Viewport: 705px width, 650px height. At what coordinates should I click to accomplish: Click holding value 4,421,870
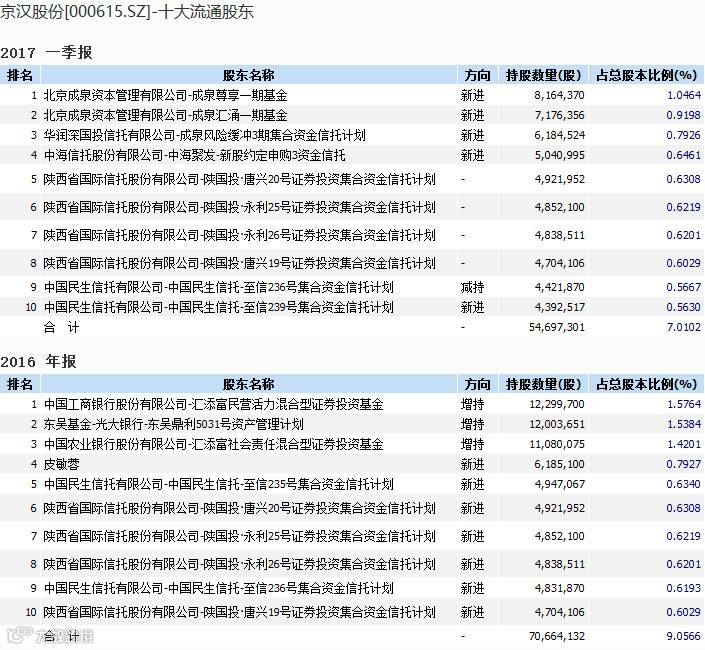[559, 287]
